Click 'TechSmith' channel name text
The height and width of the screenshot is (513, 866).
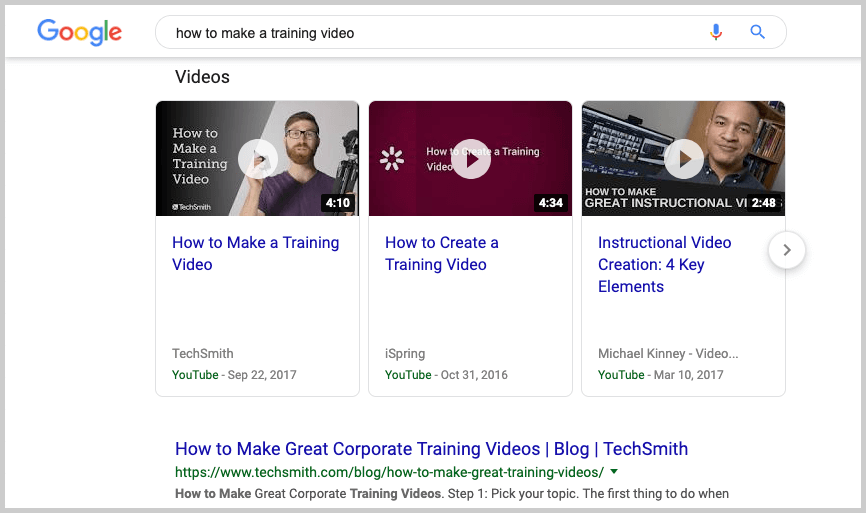point(203,353)
